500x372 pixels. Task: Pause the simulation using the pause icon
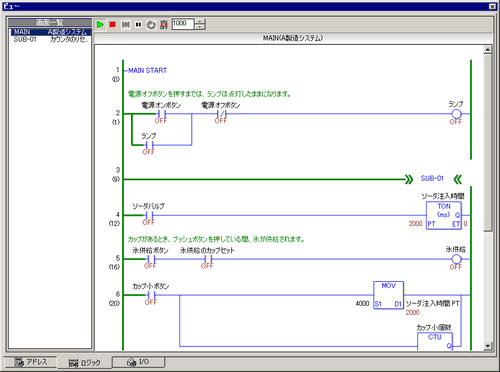click(x=138, y=25)
